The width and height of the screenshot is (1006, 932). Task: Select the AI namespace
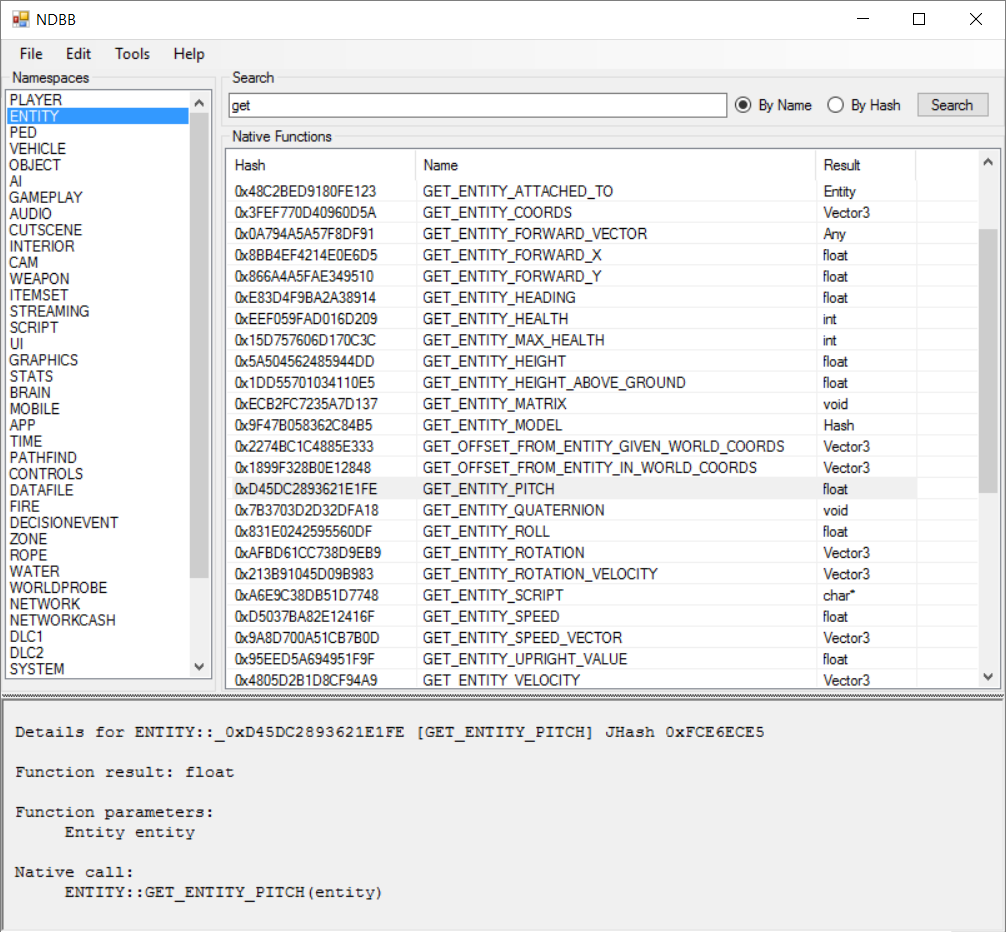click(98, 181)
